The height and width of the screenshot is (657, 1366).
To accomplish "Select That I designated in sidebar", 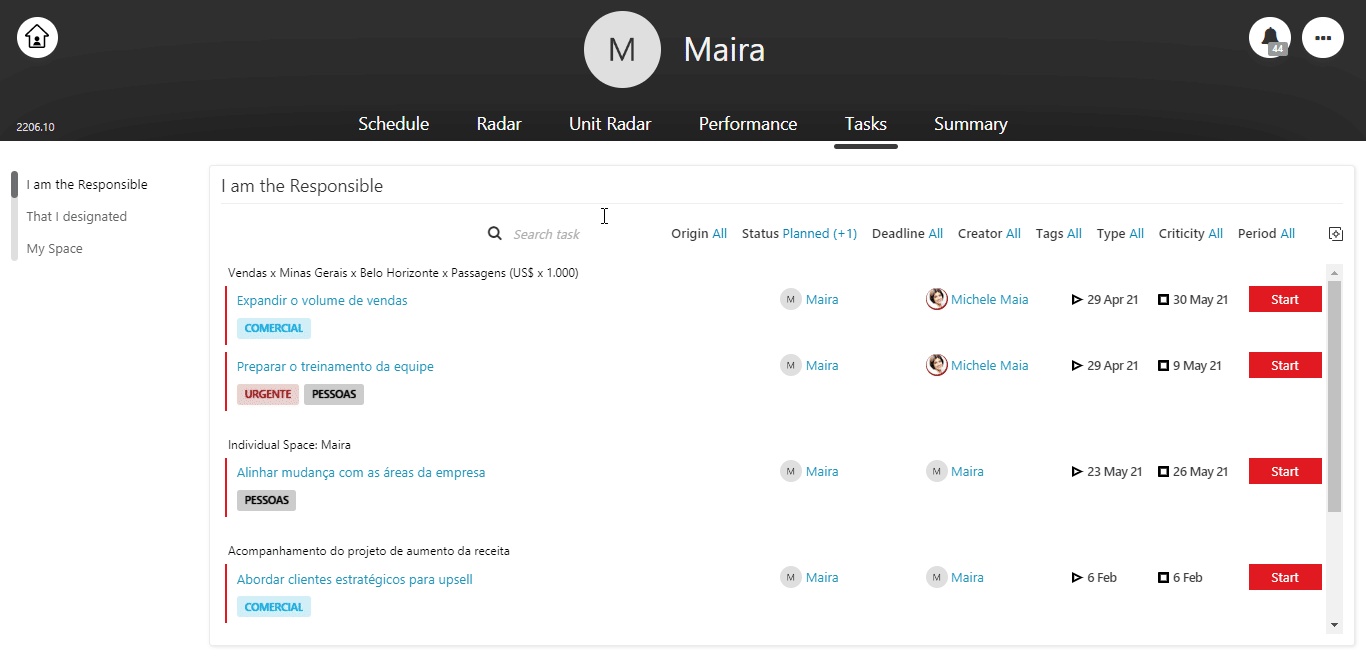I will click(77, 216).
